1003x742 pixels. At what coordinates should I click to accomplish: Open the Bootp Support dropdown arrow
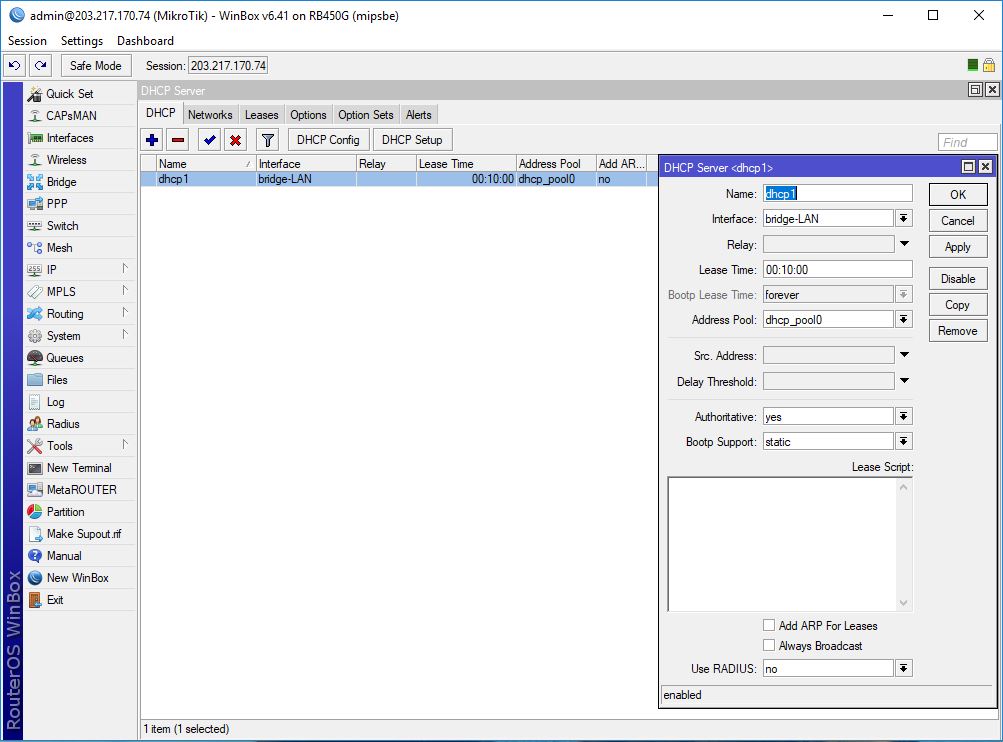pos(903,441)
